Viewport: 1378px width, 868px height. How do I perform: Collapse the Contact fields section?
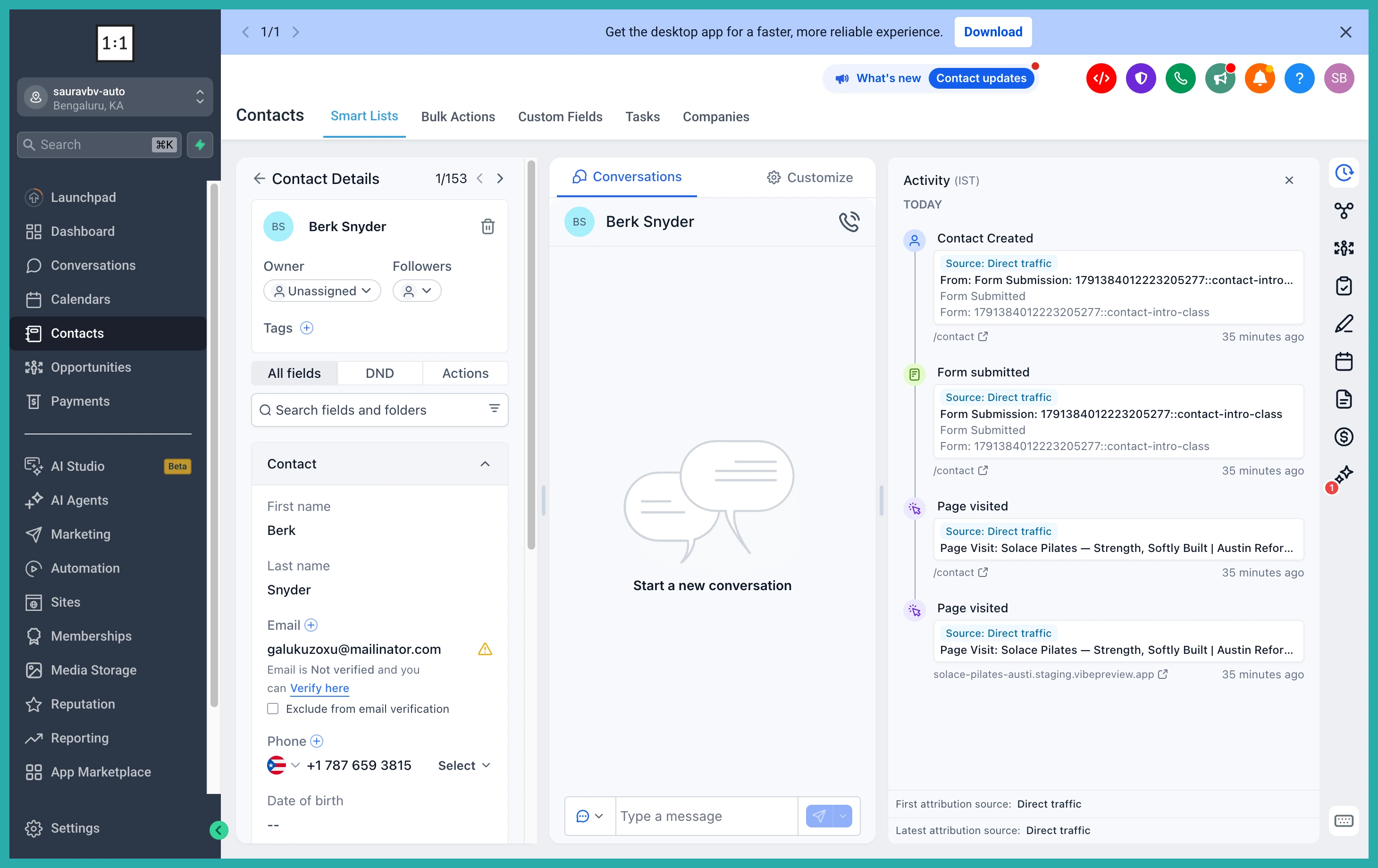tap(485, 464)
